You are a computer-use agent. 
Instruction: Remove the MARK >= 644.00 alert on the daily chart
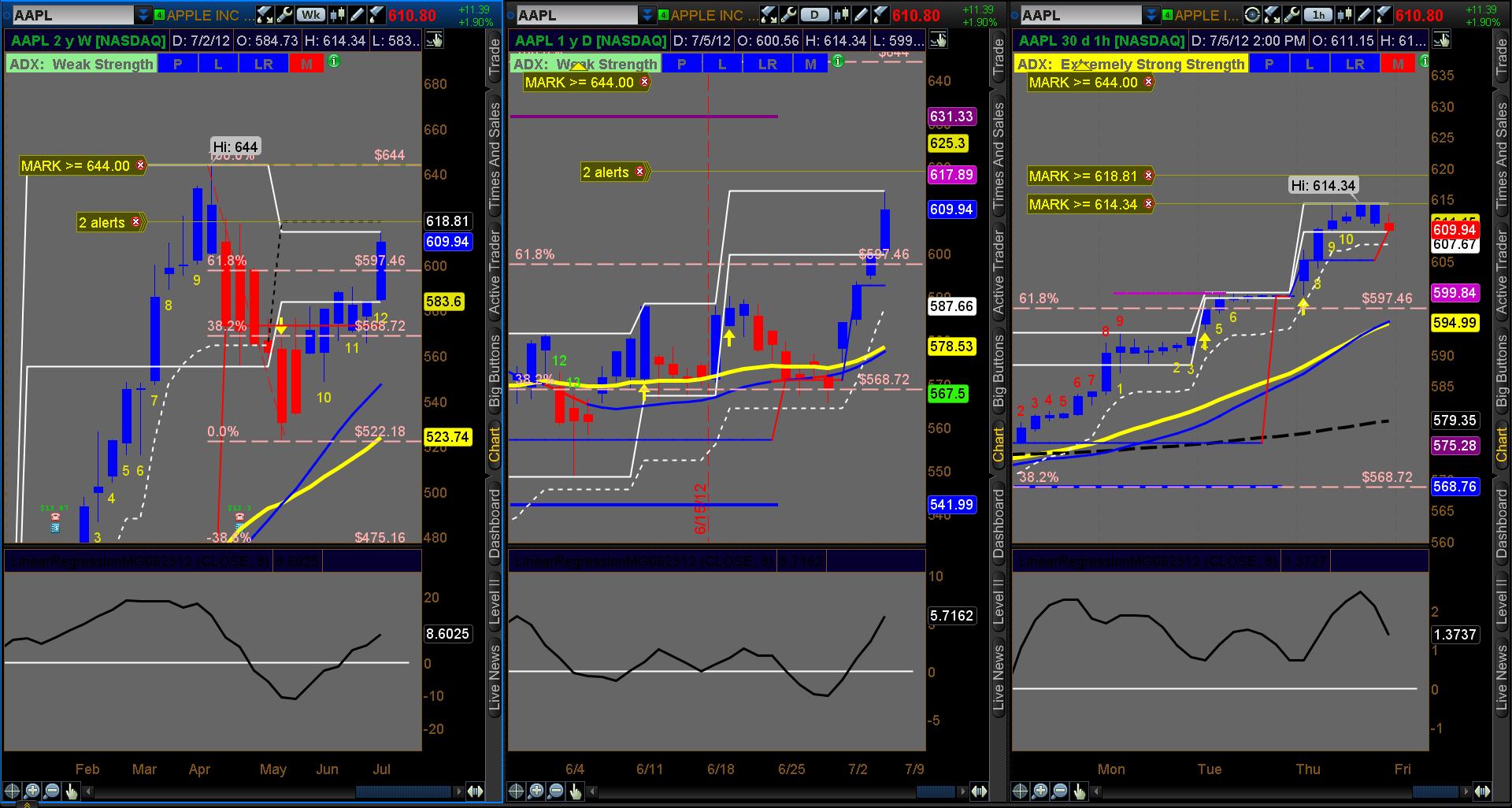pos(644,82)
